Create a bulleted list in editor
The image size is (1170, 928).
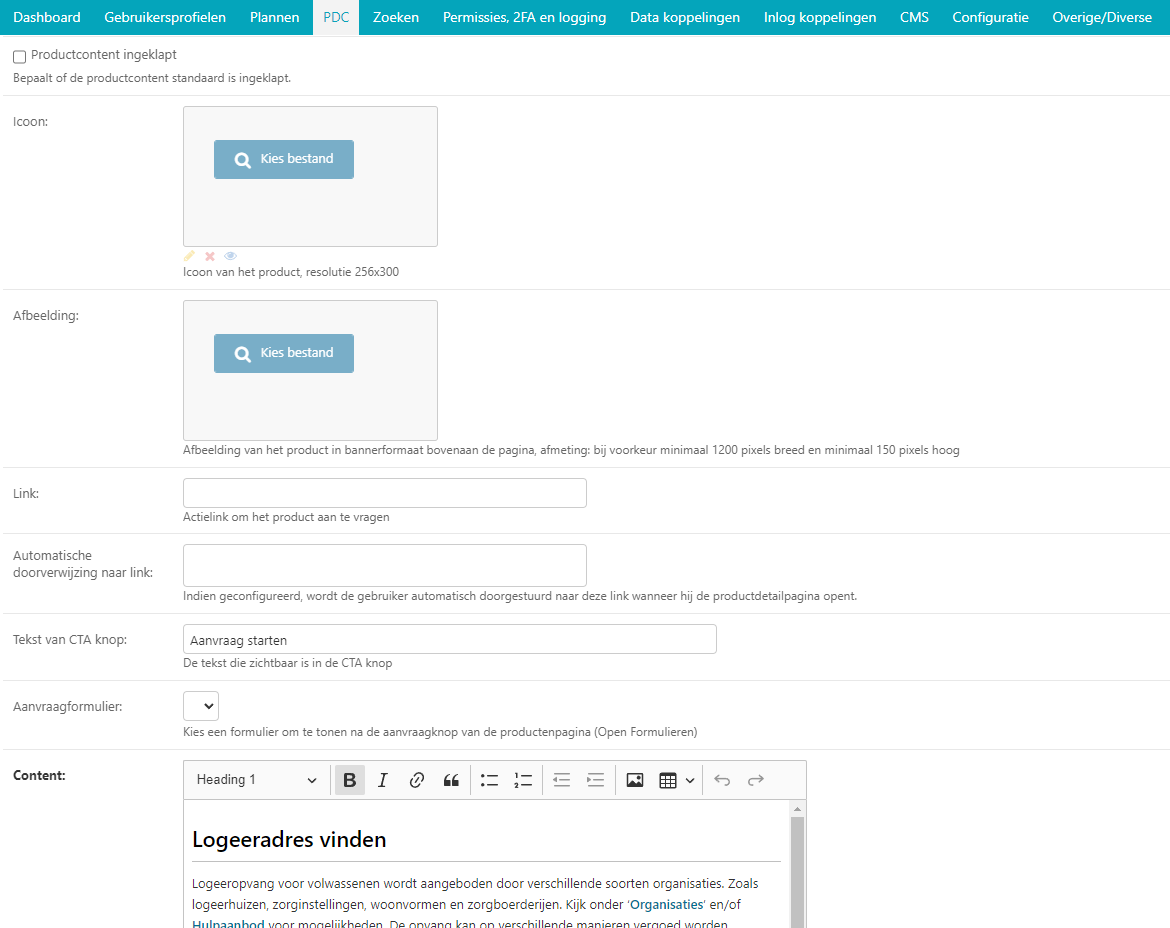click(489, 780)
